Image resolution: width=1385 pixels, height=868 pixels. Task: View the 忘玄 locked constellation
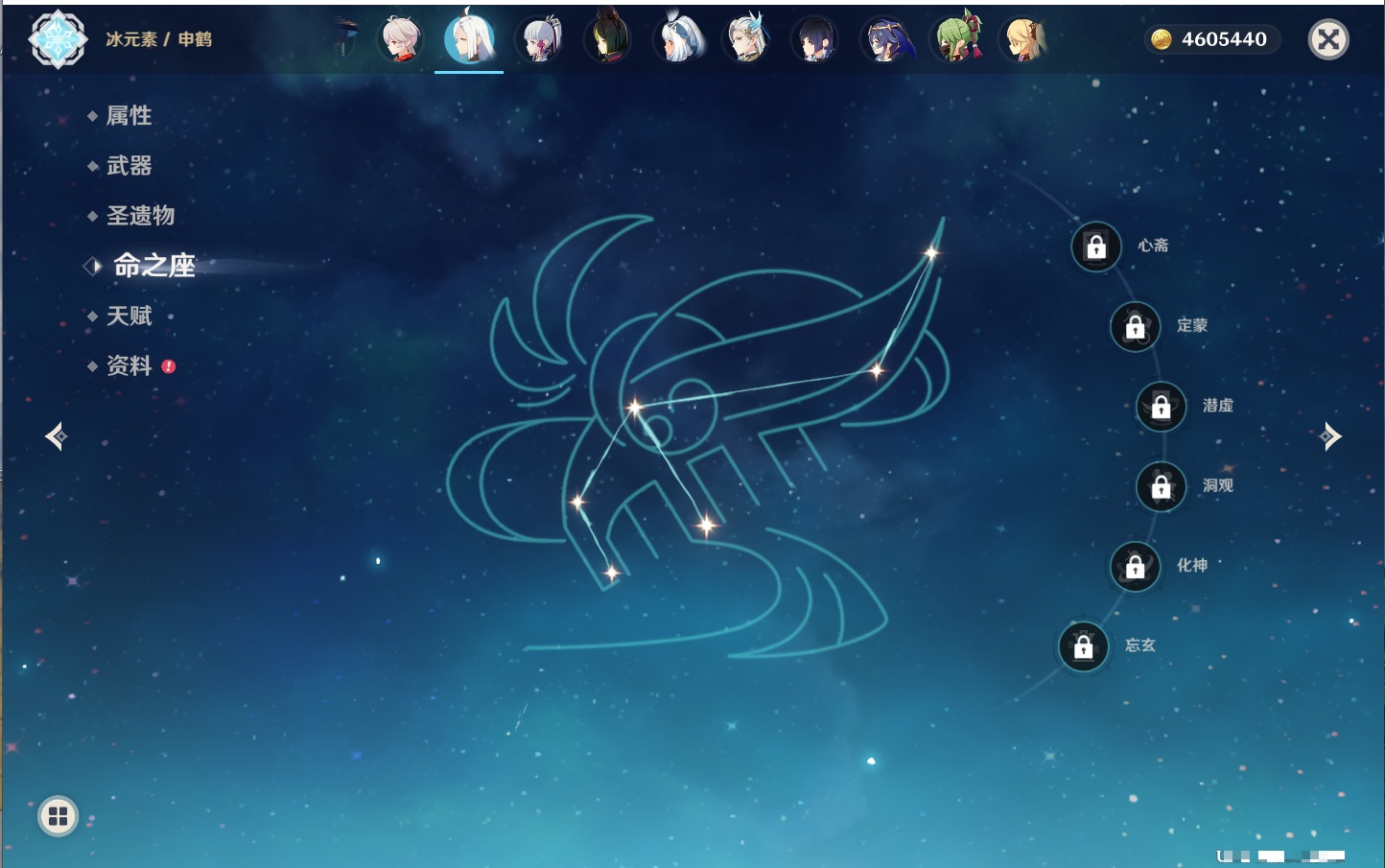coord(1084,646)
